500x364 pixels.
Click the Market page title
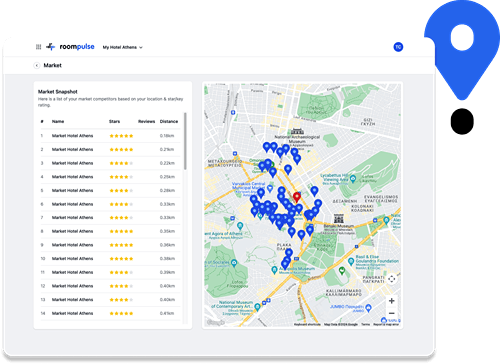[x=53, y=65]
